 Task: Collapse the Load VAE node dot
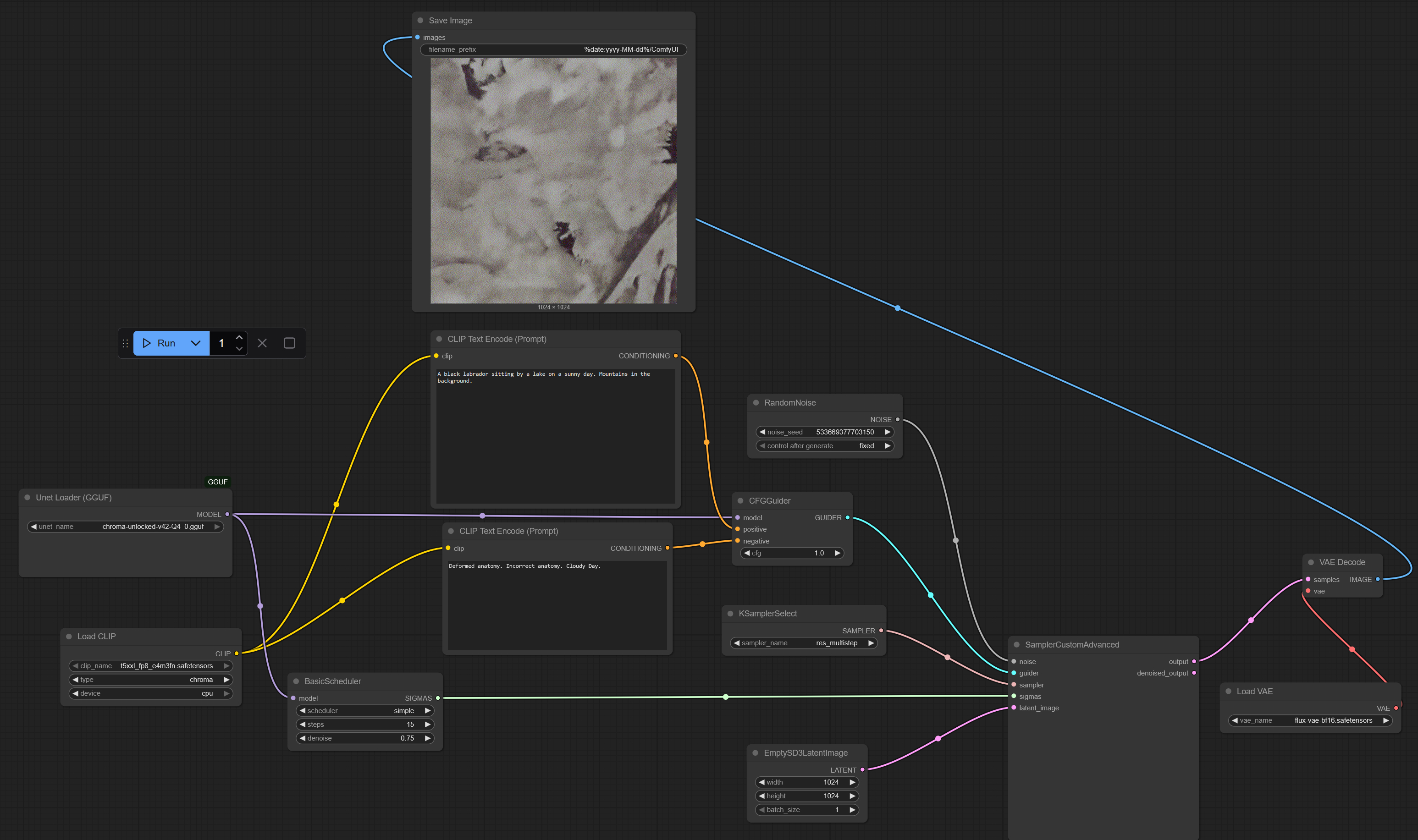[1228, 691]
